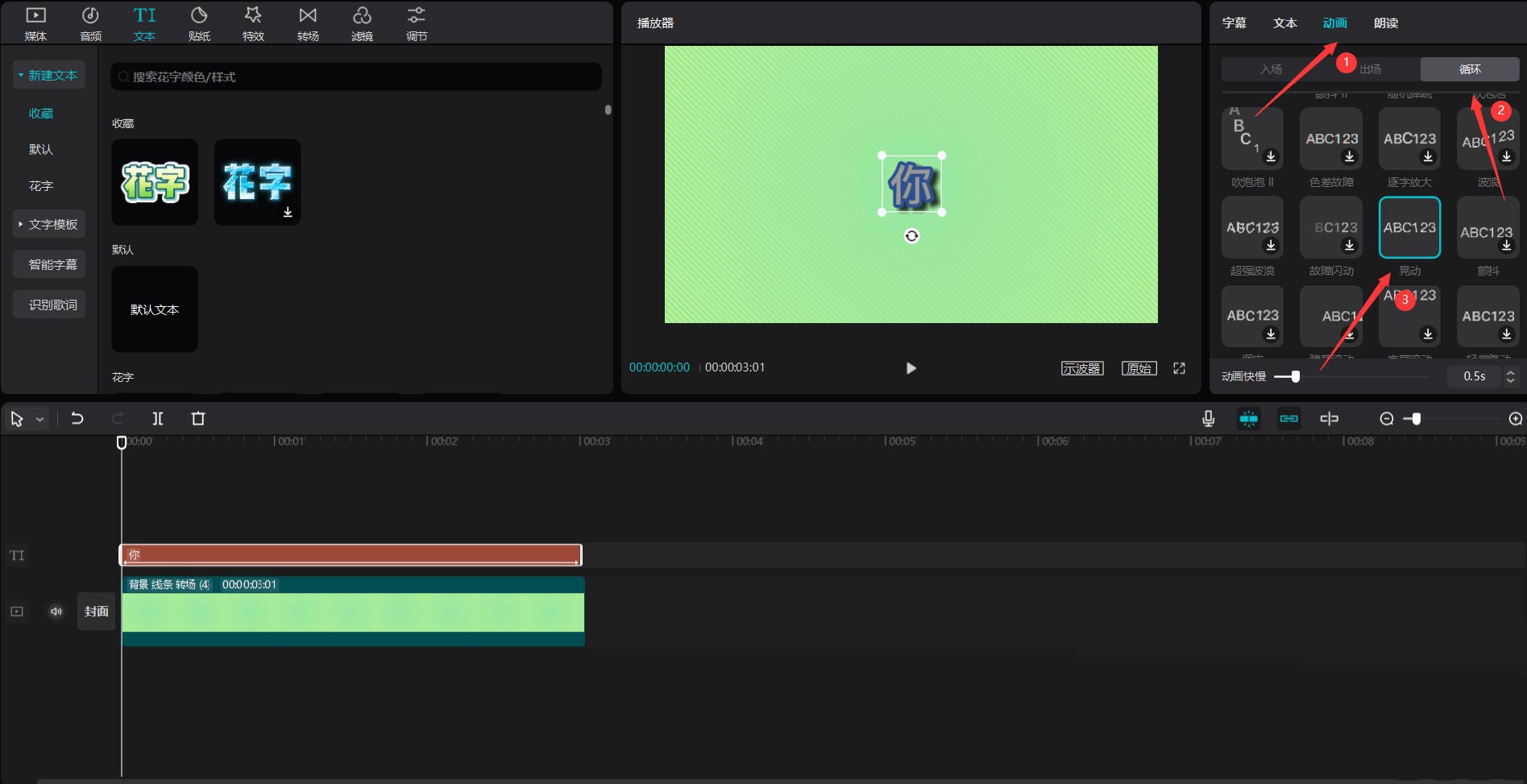Toggle timeline magnetic snap button
This screenshot has height=784, width=1527.
tap(1248, 418)
